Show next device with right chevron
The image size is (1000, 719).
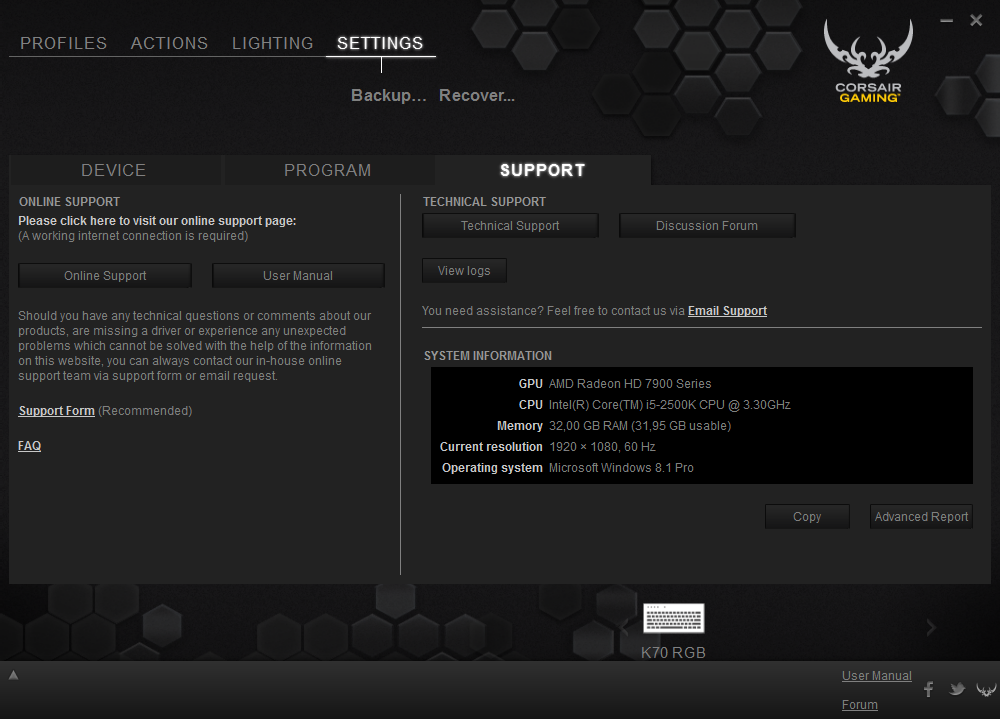(931, 628)
